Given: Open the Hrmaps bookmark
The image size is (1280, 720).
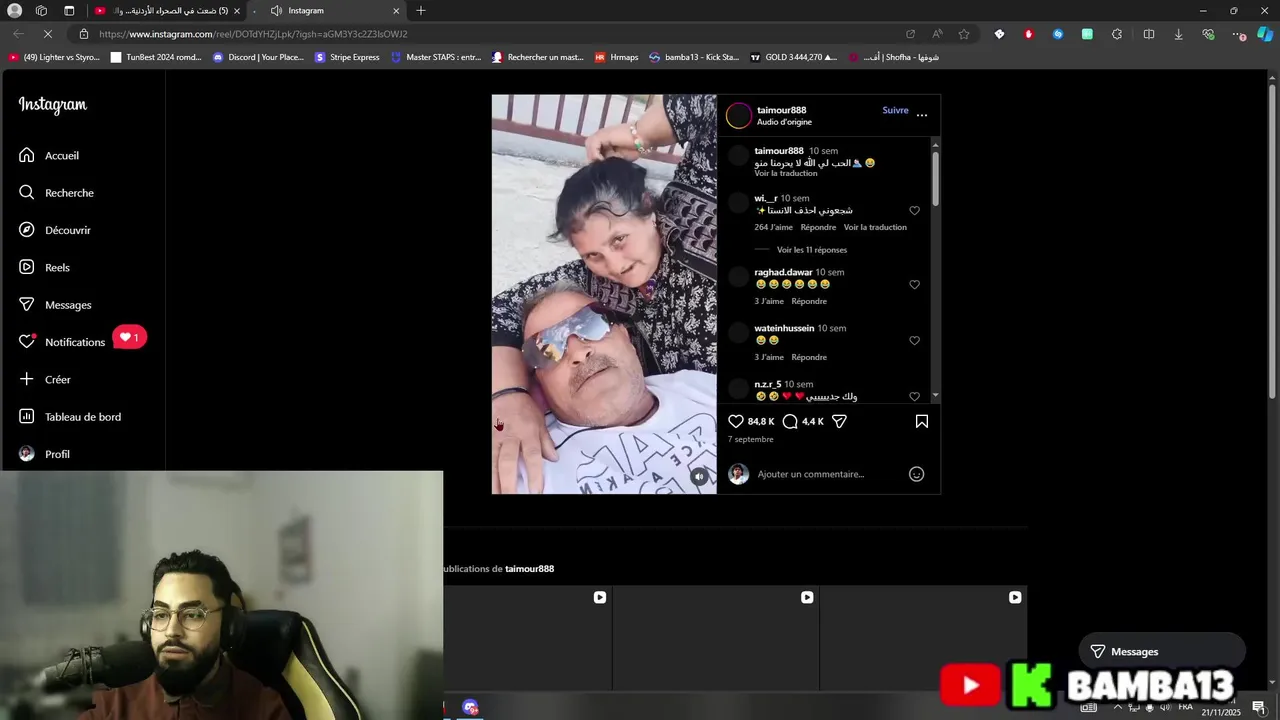Looking at the screenshot, I should 616,58.
